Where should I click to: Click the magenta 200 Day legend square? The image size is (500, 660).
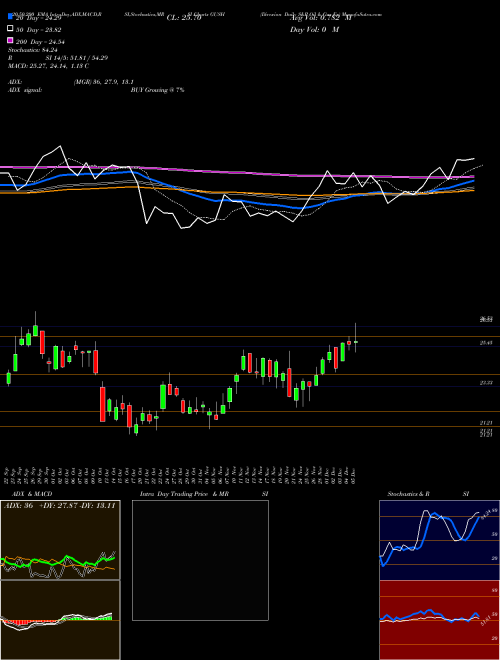point(10,41)
